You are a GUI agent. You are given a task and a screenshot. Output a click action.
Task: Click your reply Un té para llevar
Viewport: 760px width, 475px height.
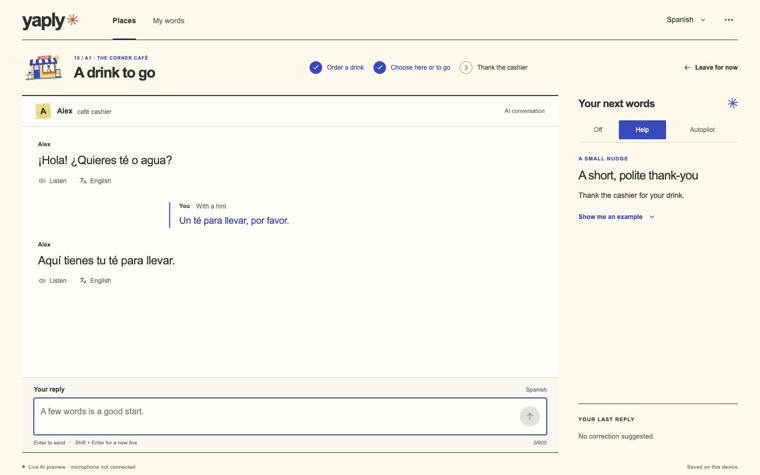pyautogui.click(x=234, y=221)
